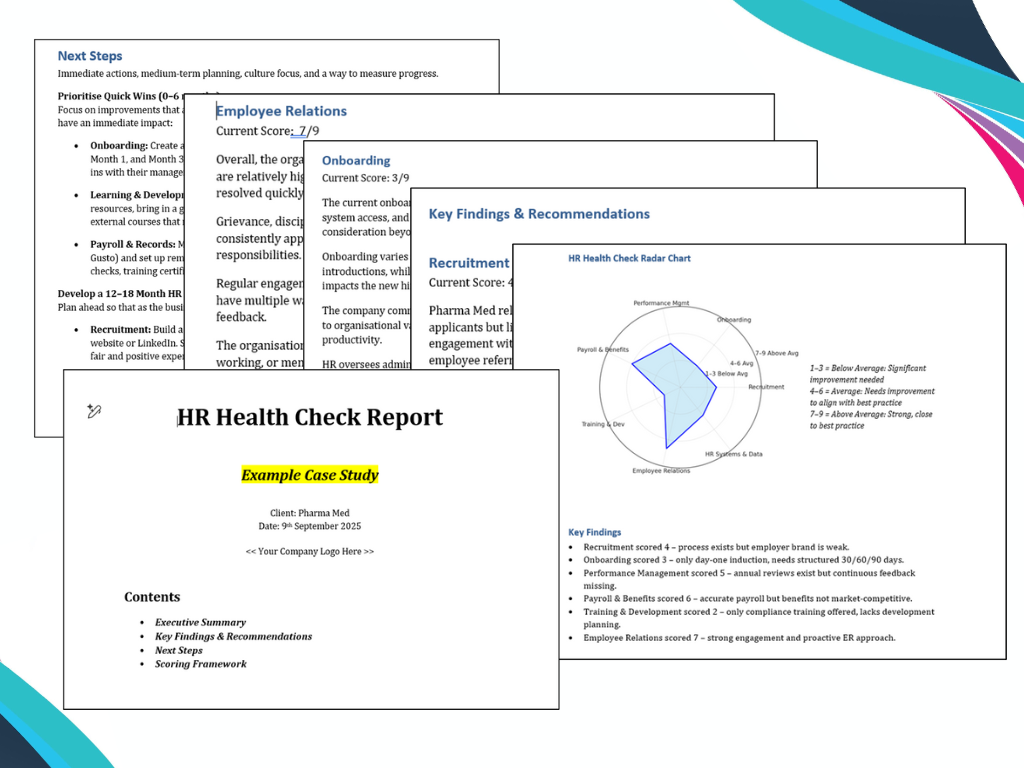Image resolution: width=1024 pixels, height=768 pixels.
Task: Click 'Current Score: 7/9' line
Action: click(267, 131)
